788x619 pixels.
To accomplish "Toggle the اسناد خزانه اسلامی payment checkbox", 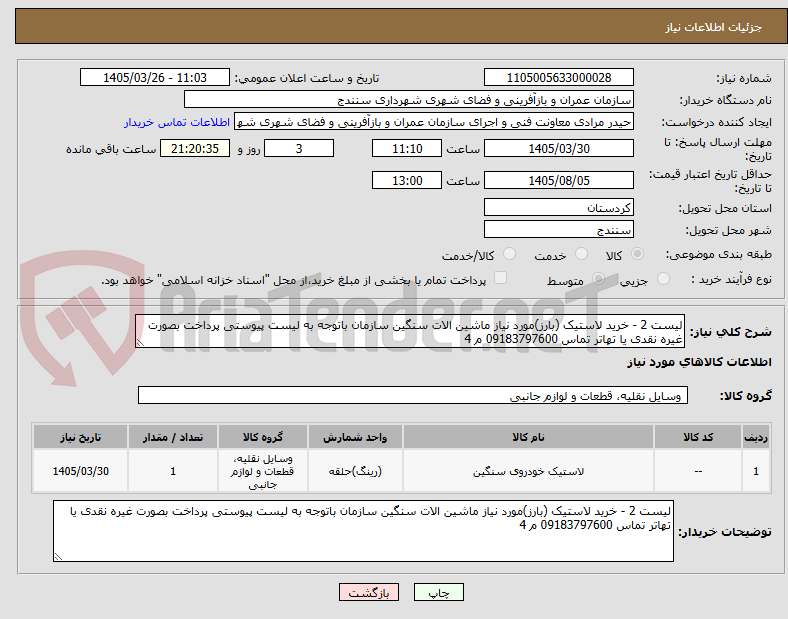I will click(501, 278).
